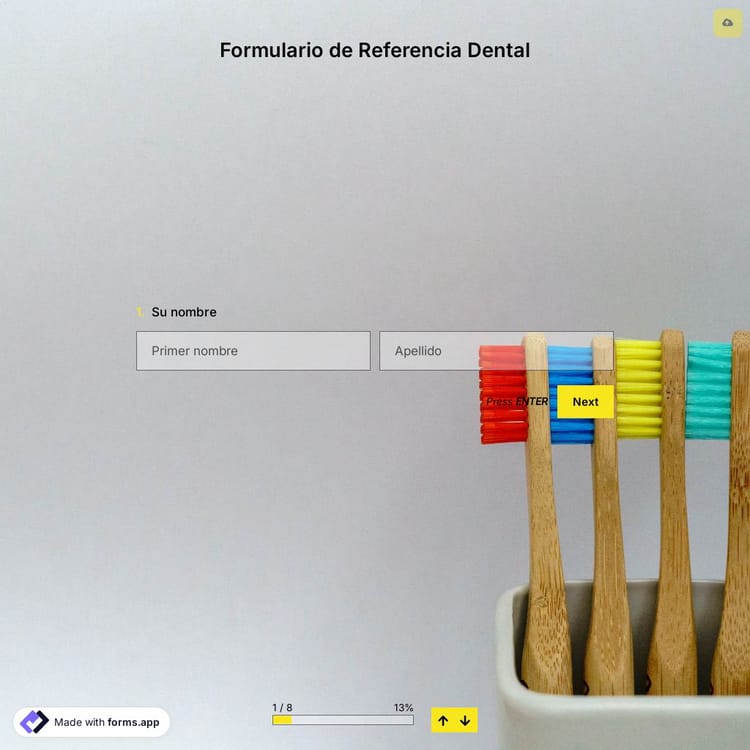Select the "Formulario de Referencia Dental" title
Screen dimensions: 750x750
pyautogui.click(x=375, y=50)
